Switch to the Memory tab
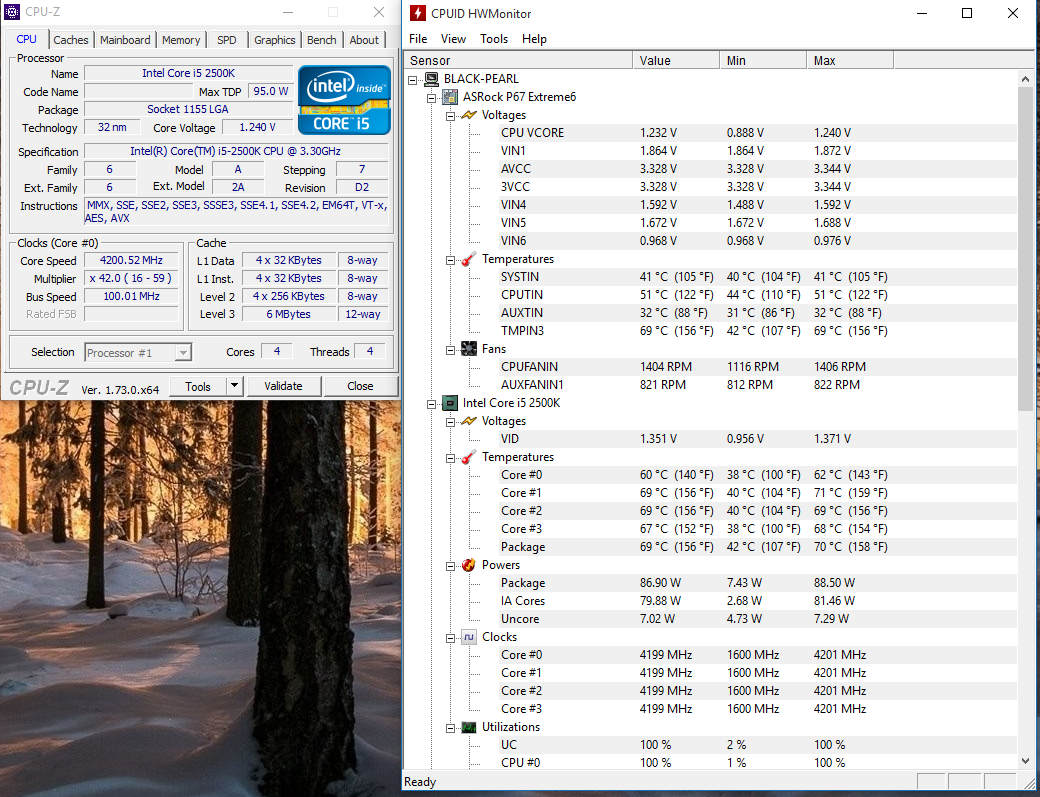This screenshot has width=1040, height=797. [181, 40]
